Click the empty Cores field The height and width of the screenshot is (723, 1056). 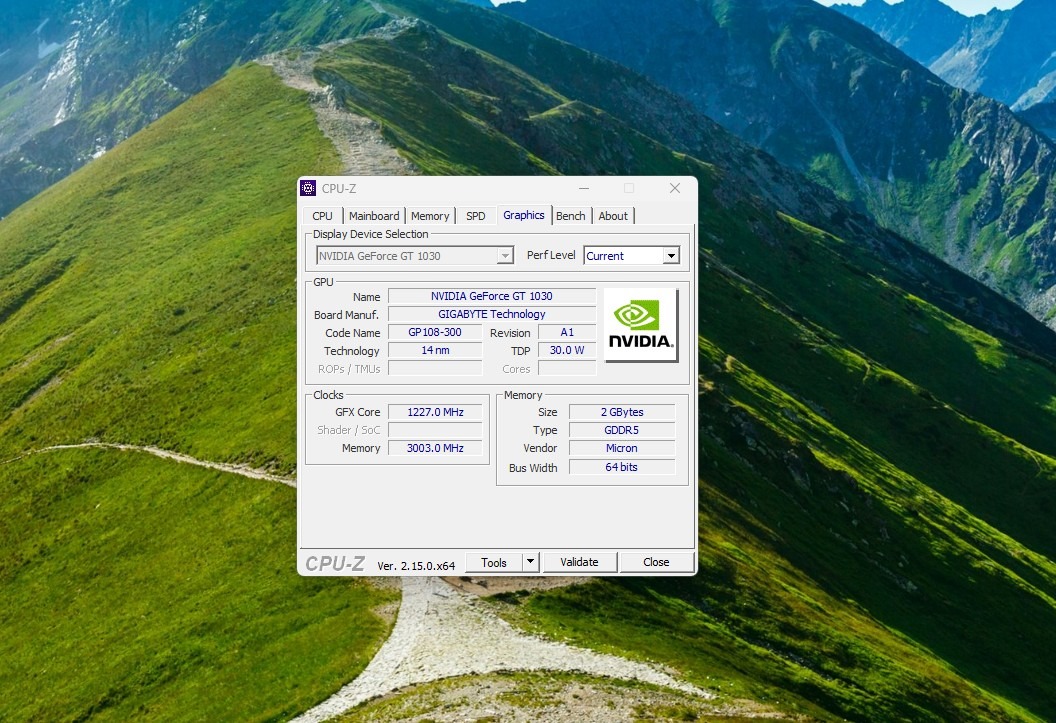567,369
